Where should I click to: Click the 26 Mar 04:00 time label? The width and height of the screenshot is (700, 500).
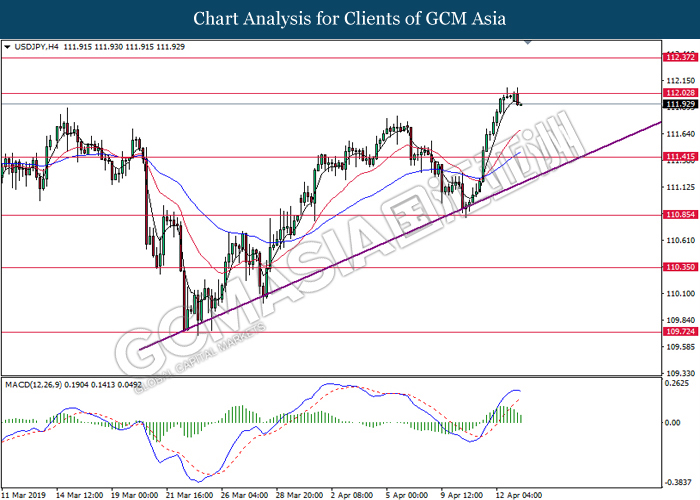pos(245,495)
